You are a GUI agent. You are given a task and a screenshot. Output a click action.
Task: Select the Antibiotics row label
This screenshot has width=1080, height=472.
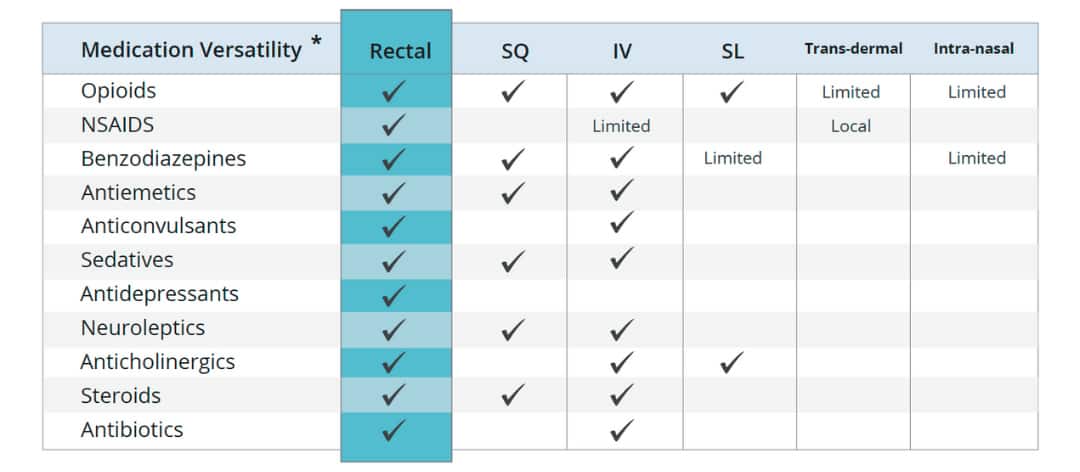pos(132,430)
